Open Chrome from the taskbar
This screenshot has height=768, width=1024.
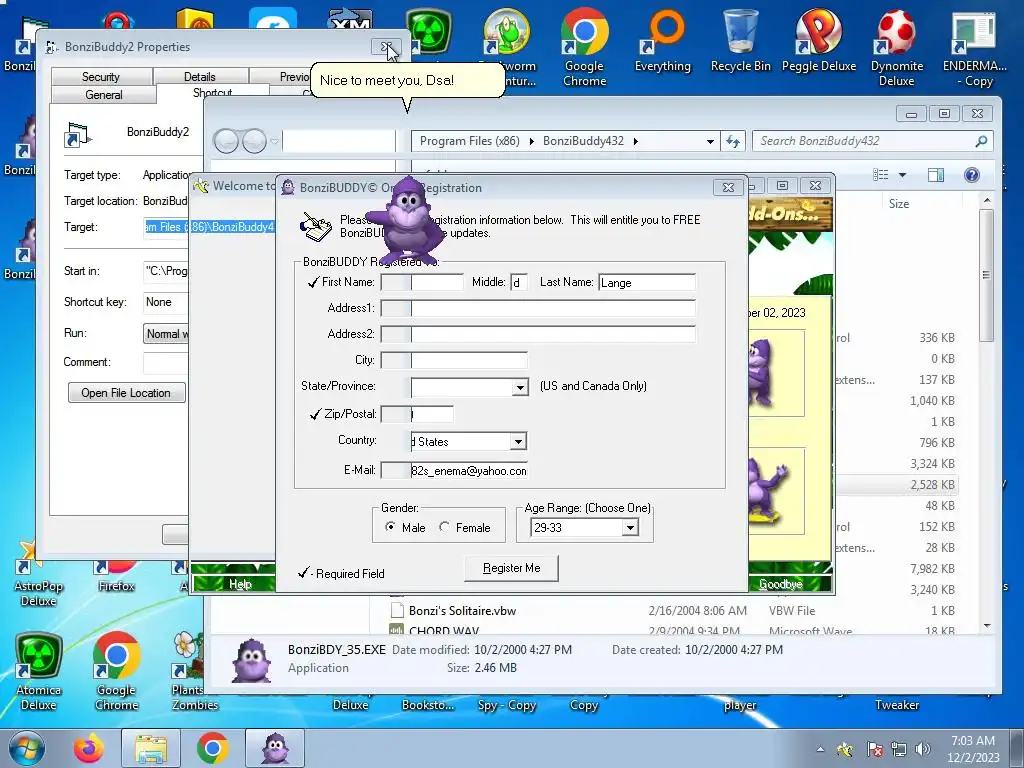(212, 748)
